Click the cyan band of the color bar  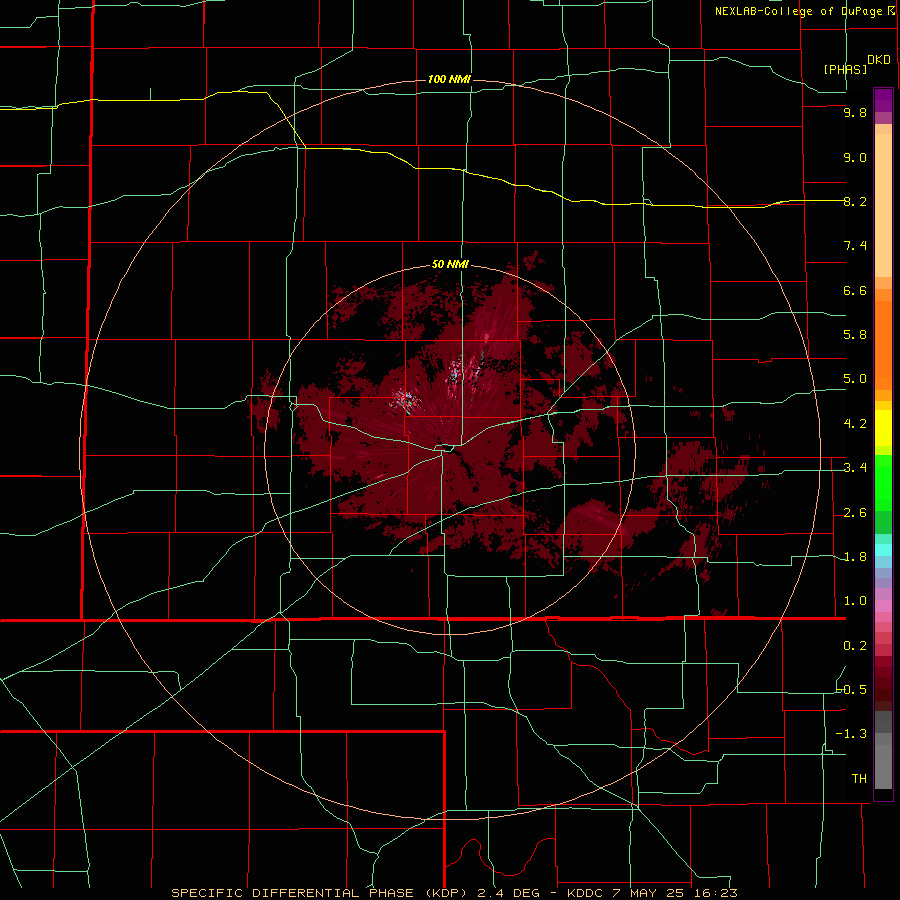(883, 550)
